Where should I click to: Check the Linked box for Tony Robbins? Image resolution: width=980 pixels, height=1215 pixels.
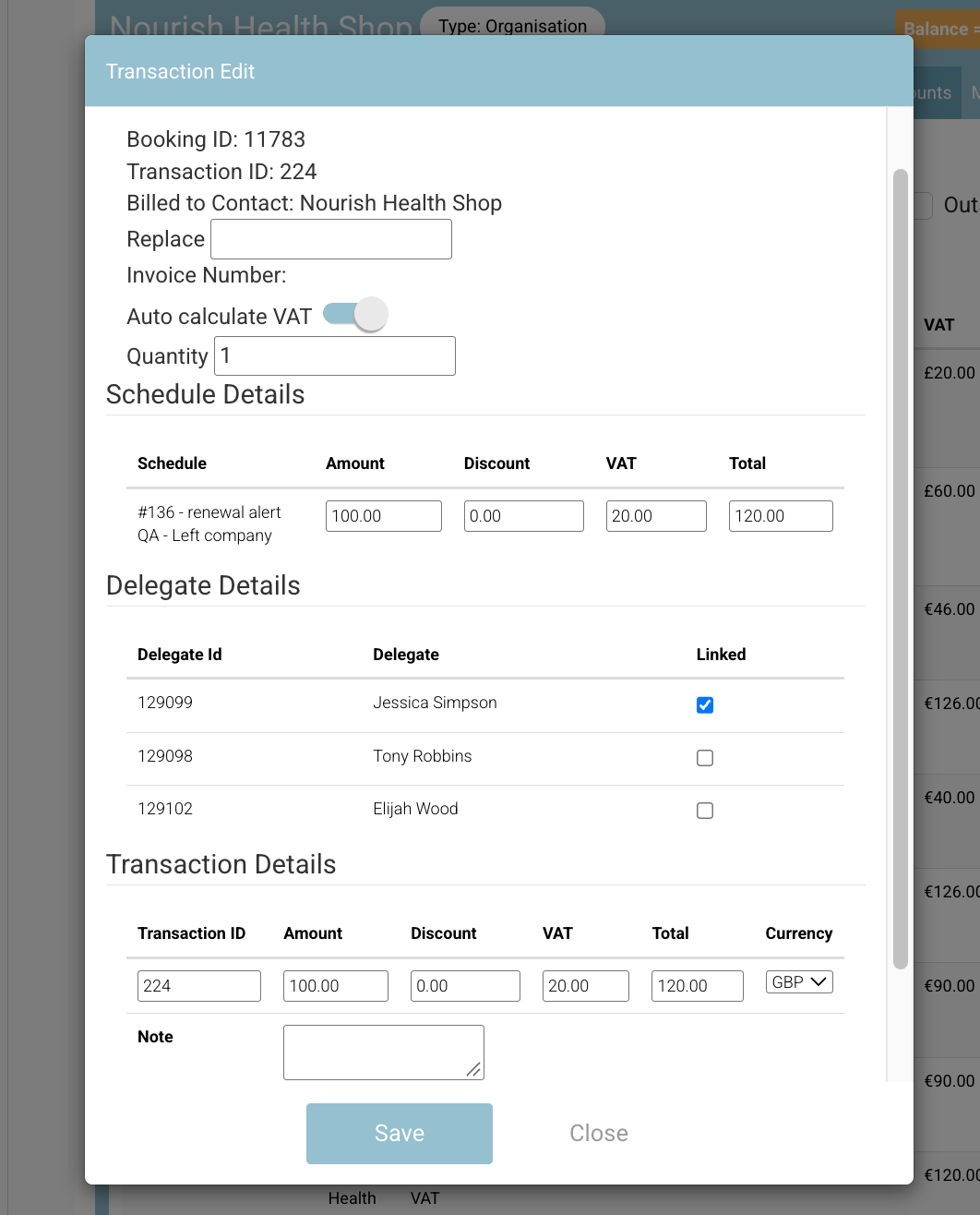(x=705, y=758)
